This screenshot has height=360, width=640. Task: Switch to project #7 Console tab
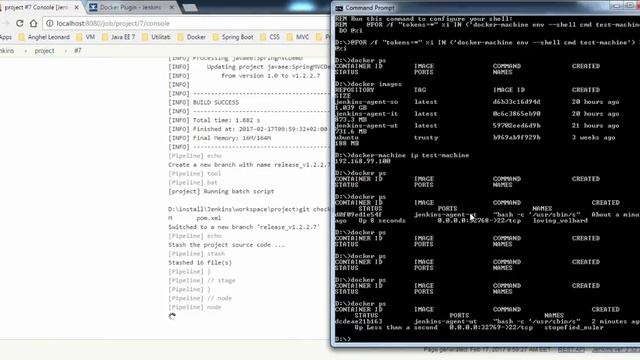click(x=40, y=7)
